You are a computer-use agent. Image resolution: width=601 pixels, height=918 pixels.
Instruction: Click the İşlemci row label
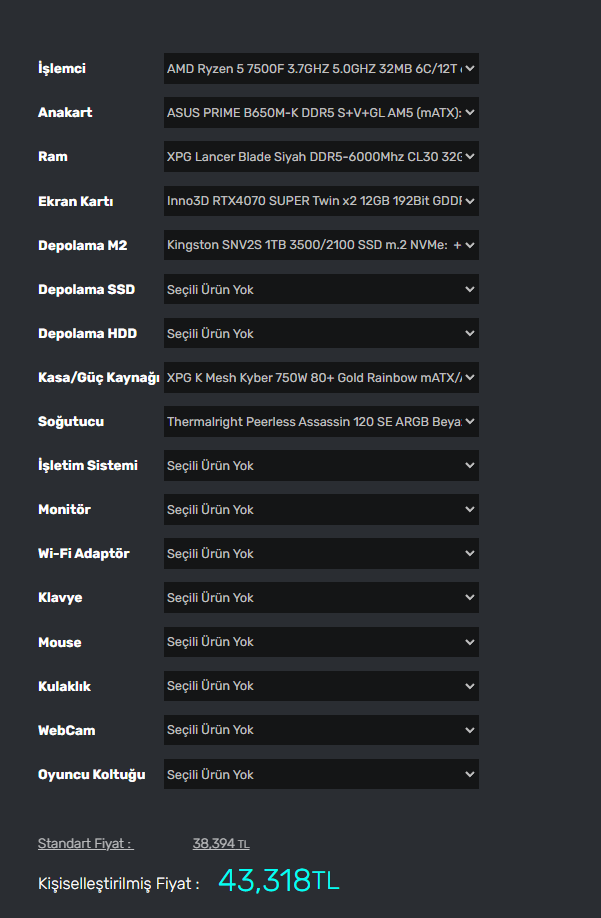(62, 68)
